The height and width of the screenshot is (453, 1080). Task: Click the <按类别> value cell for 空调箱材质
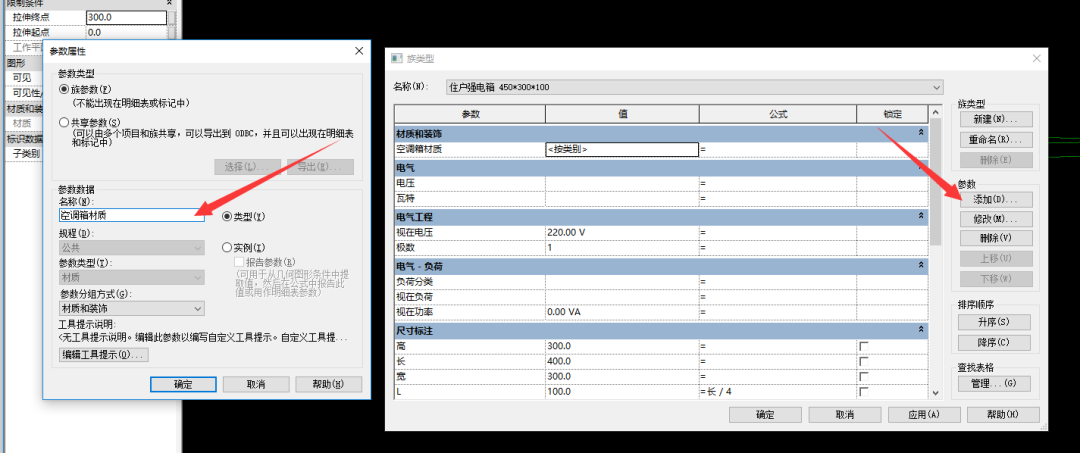pos(622,149)
